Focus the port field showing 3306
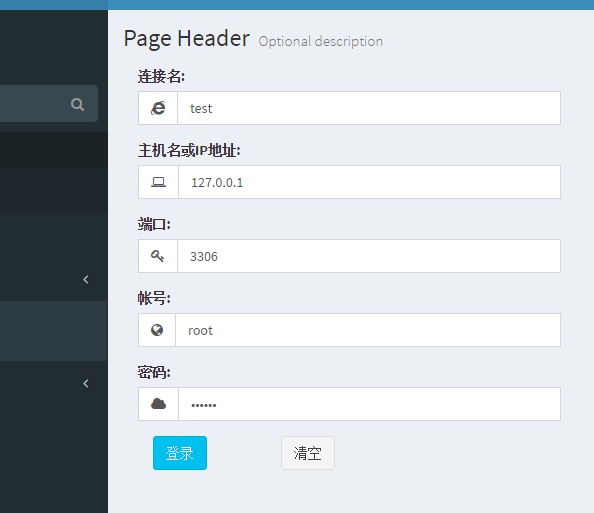 [369, 256]
